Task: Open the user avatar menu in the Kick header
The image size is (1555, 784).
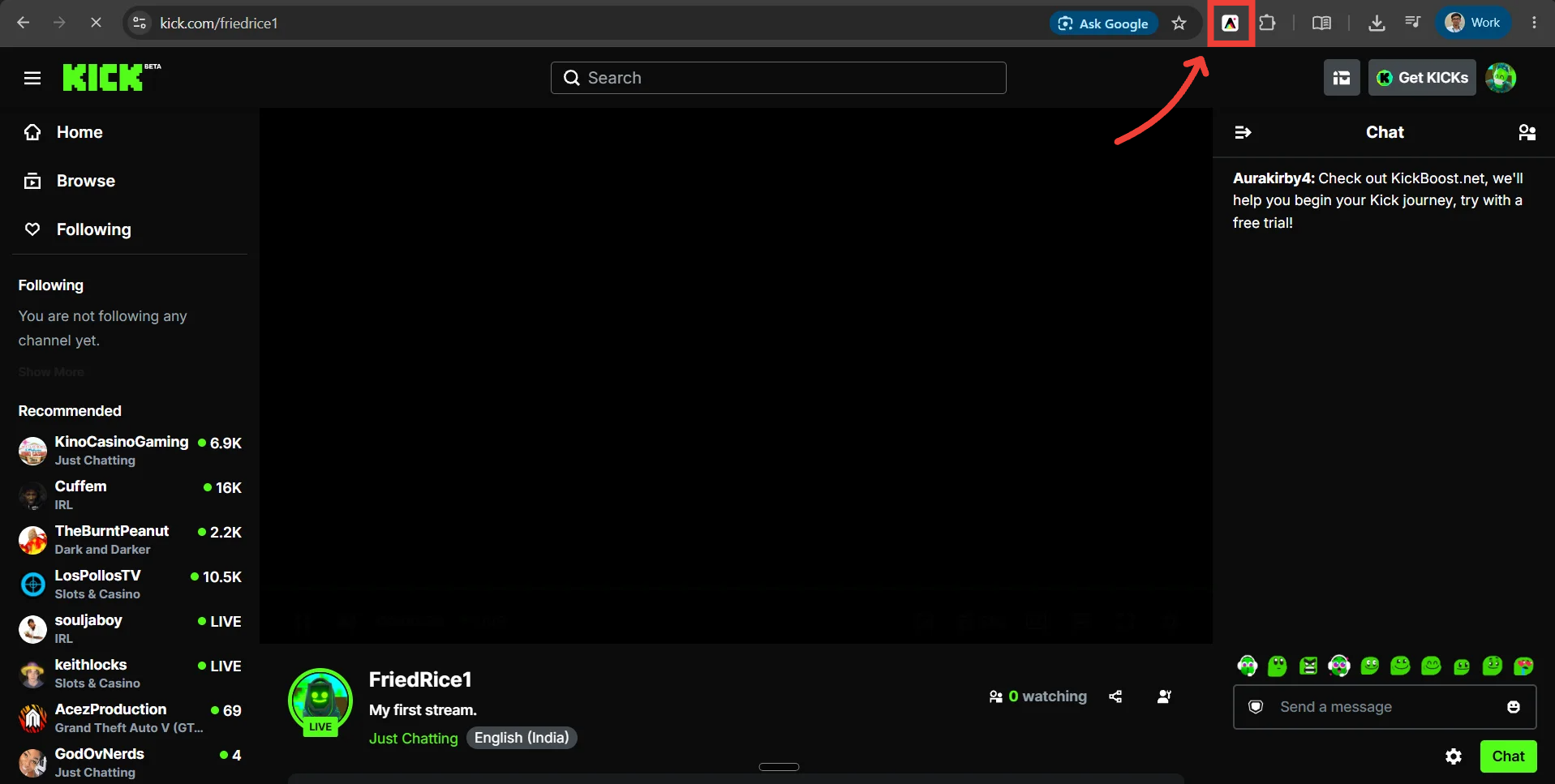Action: pyautogui.click(x=1501, y=78)
